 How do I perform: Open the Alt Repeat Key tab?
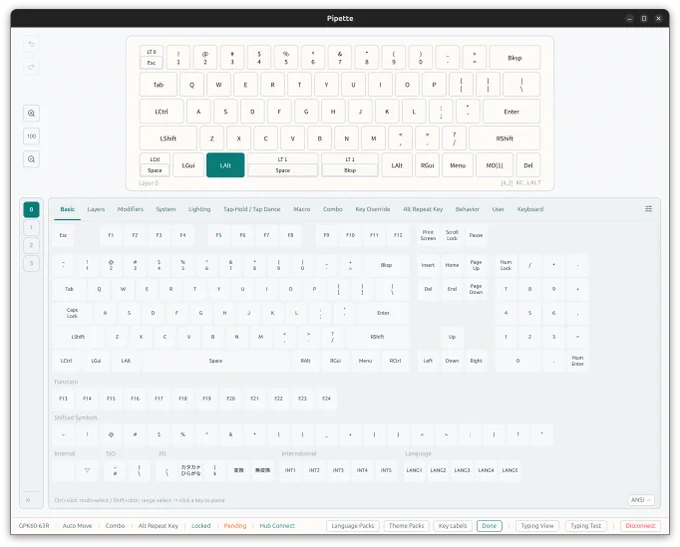pos(423,209)
